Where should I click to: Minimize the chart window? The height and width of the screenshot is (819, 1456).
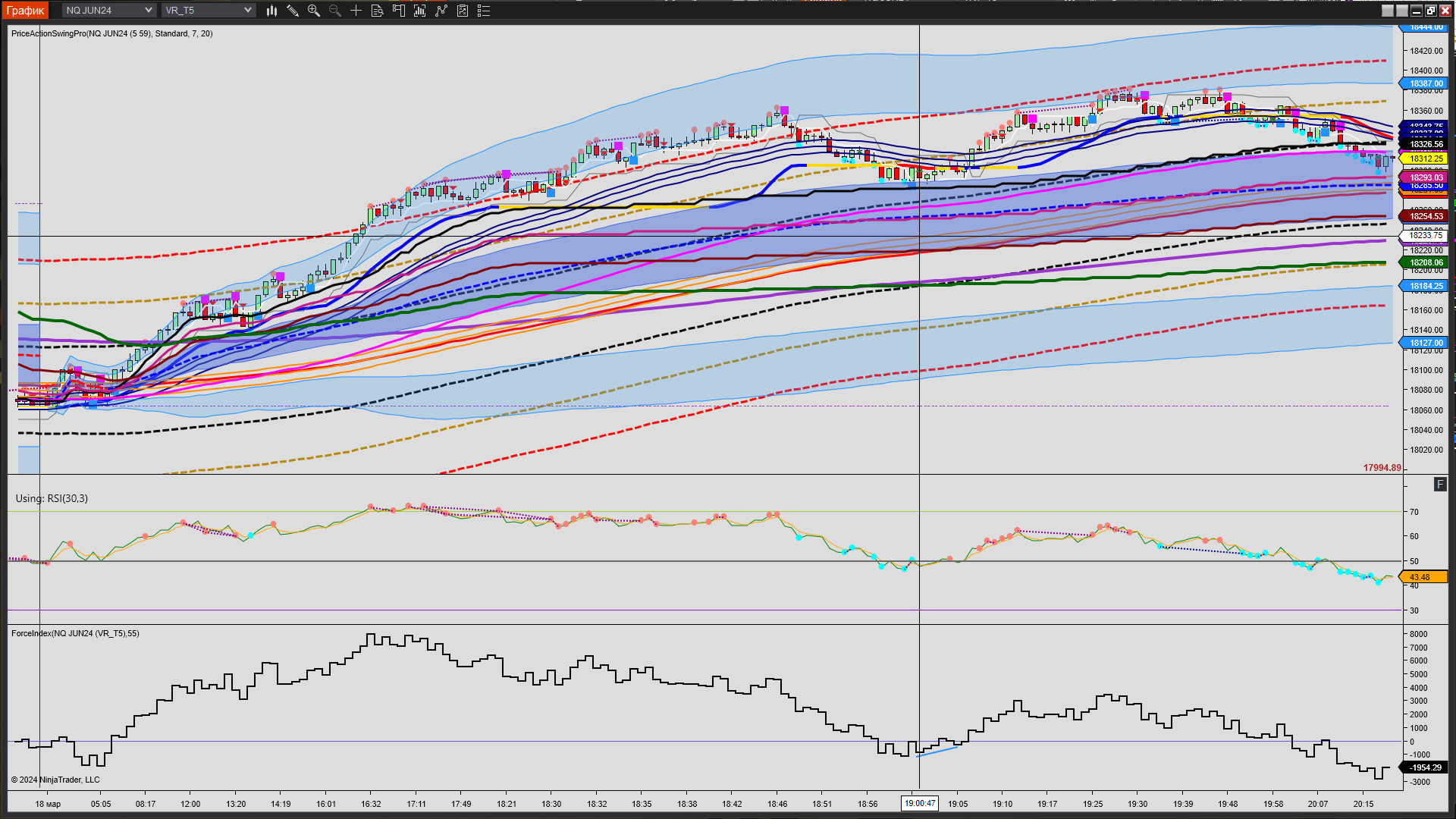click(x=1416, y=11)
